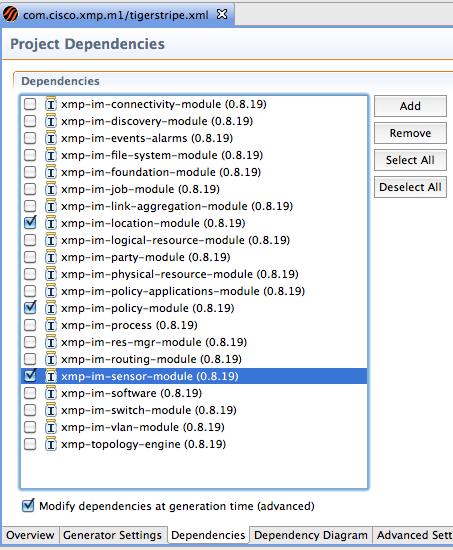Click the module icon beside xmp-im-connectivity-module
The height and width of the screenshot is (550, 453).
coord(51,104)
